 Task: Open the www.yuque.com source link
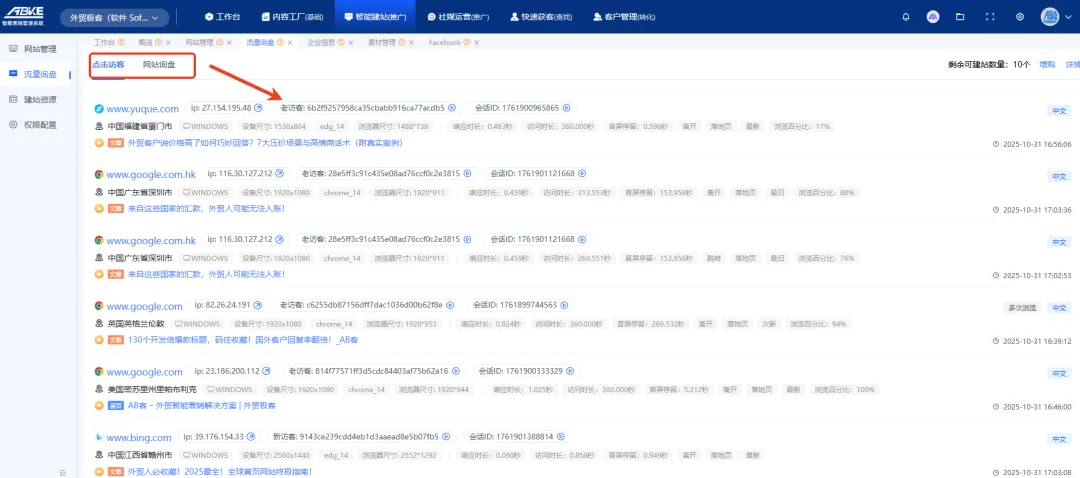point(142,109)
